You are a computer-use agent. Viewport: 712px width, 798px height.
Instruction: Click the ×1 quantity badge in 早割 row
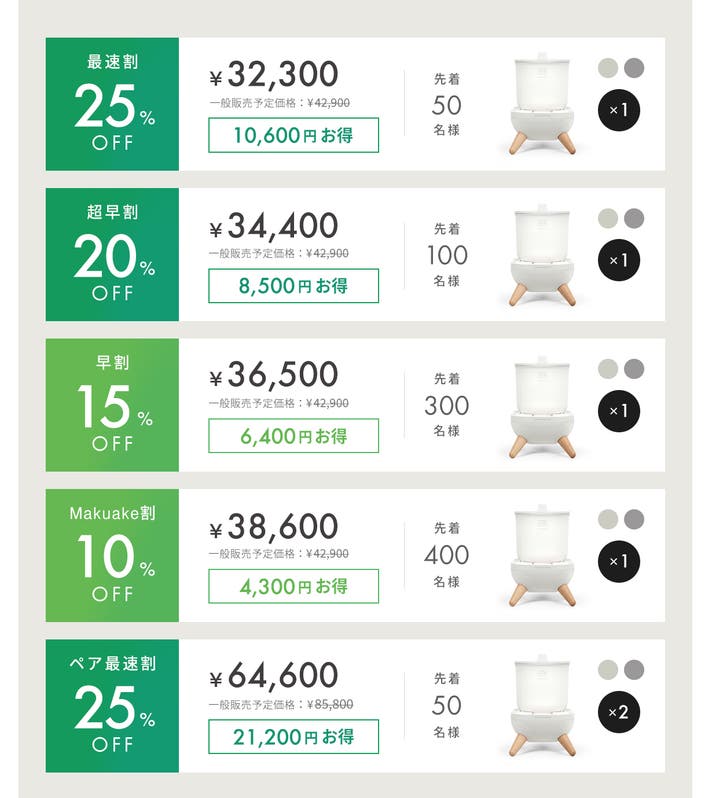click(x=621, y=411)
